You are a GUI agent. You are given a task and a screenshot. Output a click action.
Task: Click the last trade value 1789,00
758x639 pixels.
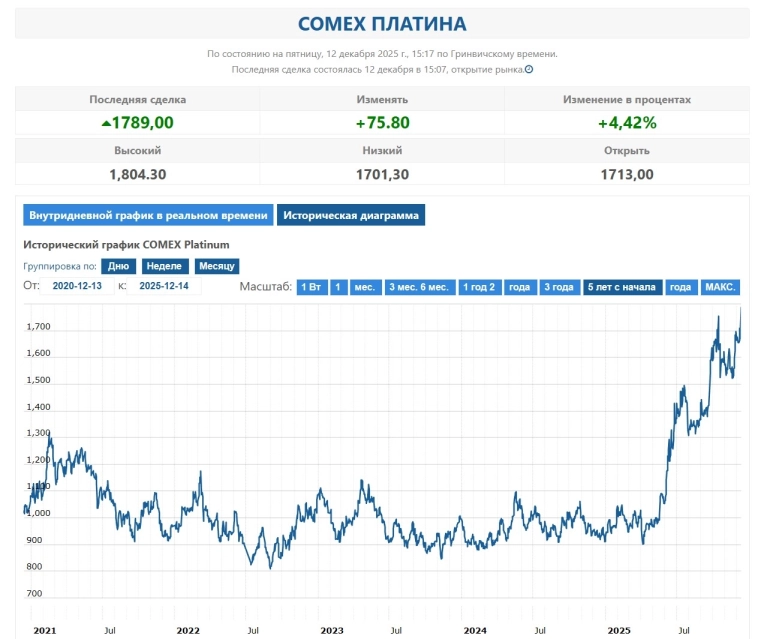pos(143,123)
